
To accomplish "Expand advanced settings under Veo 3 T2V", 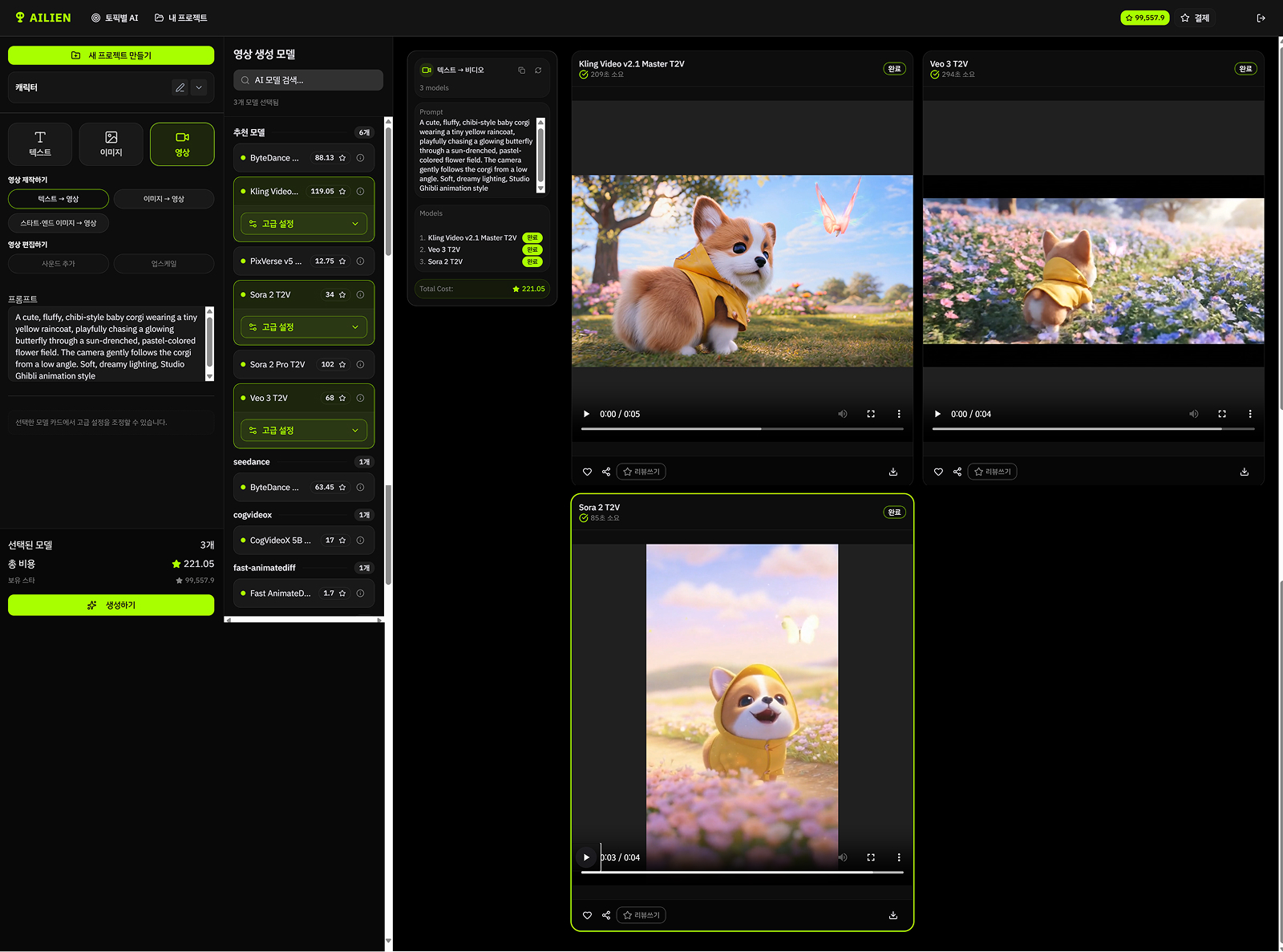I will click(x=304, y=430).
